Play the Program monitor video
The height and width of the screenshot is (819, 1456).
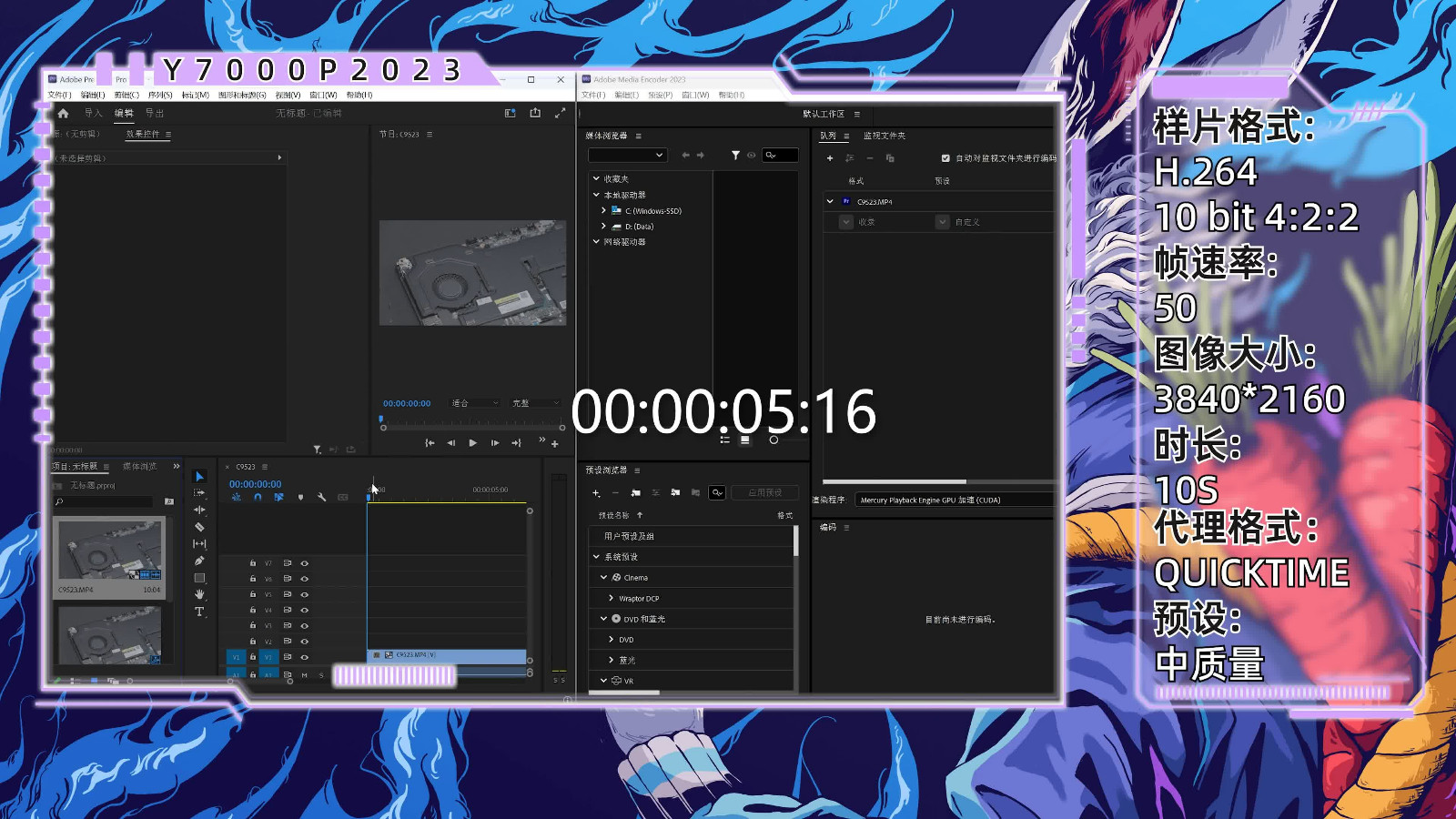pos(472,443)
